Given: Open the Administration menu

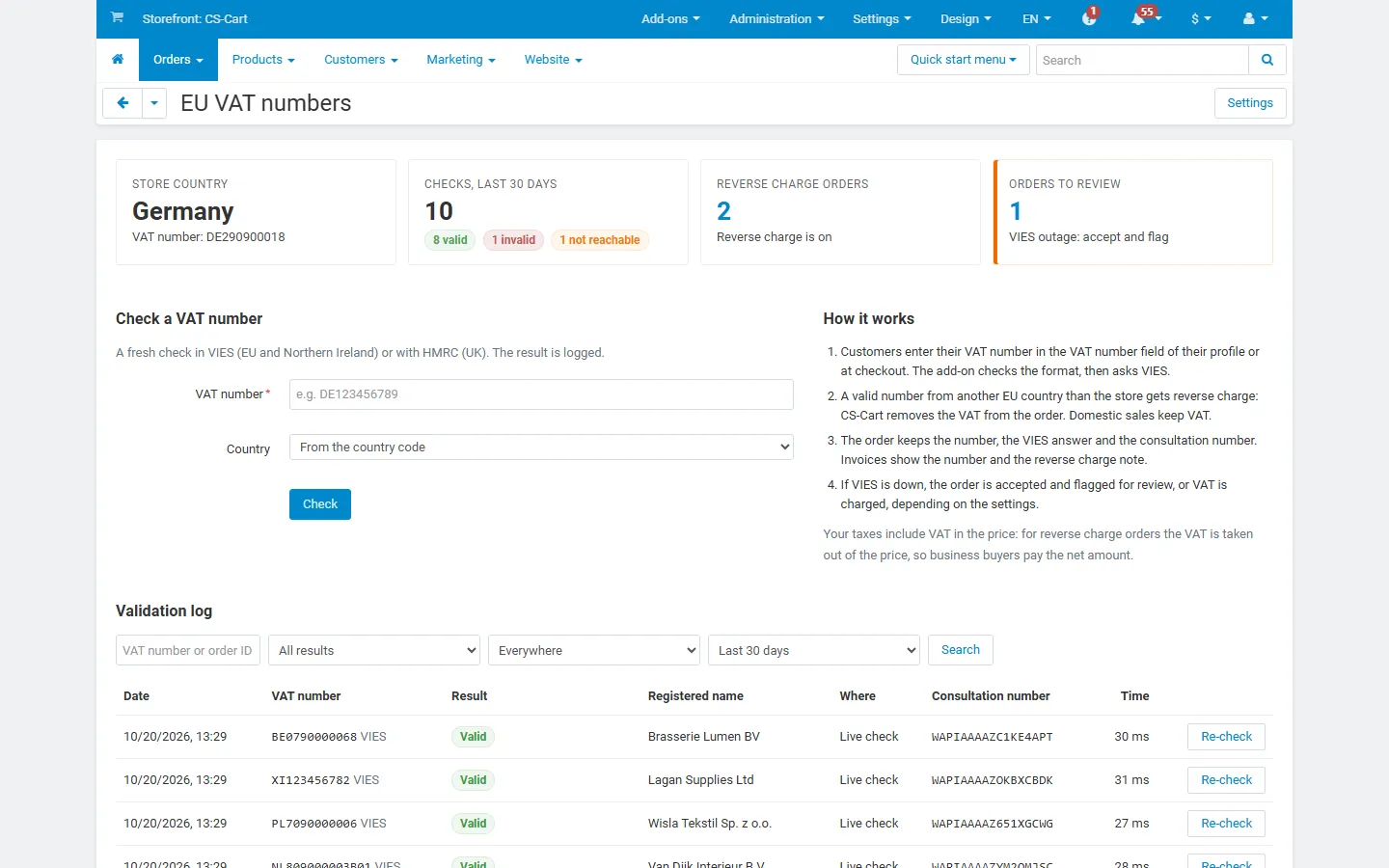Looking at the screenshot, I should tap(776, 18).
